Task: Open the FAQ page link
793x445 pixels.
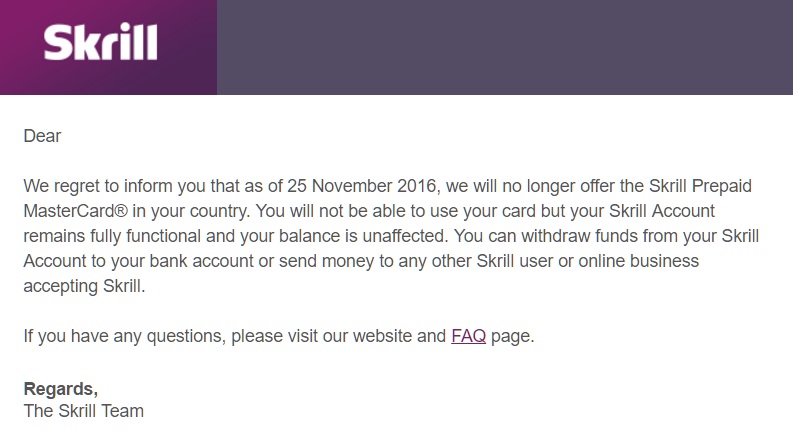Action: pos(468,336)
